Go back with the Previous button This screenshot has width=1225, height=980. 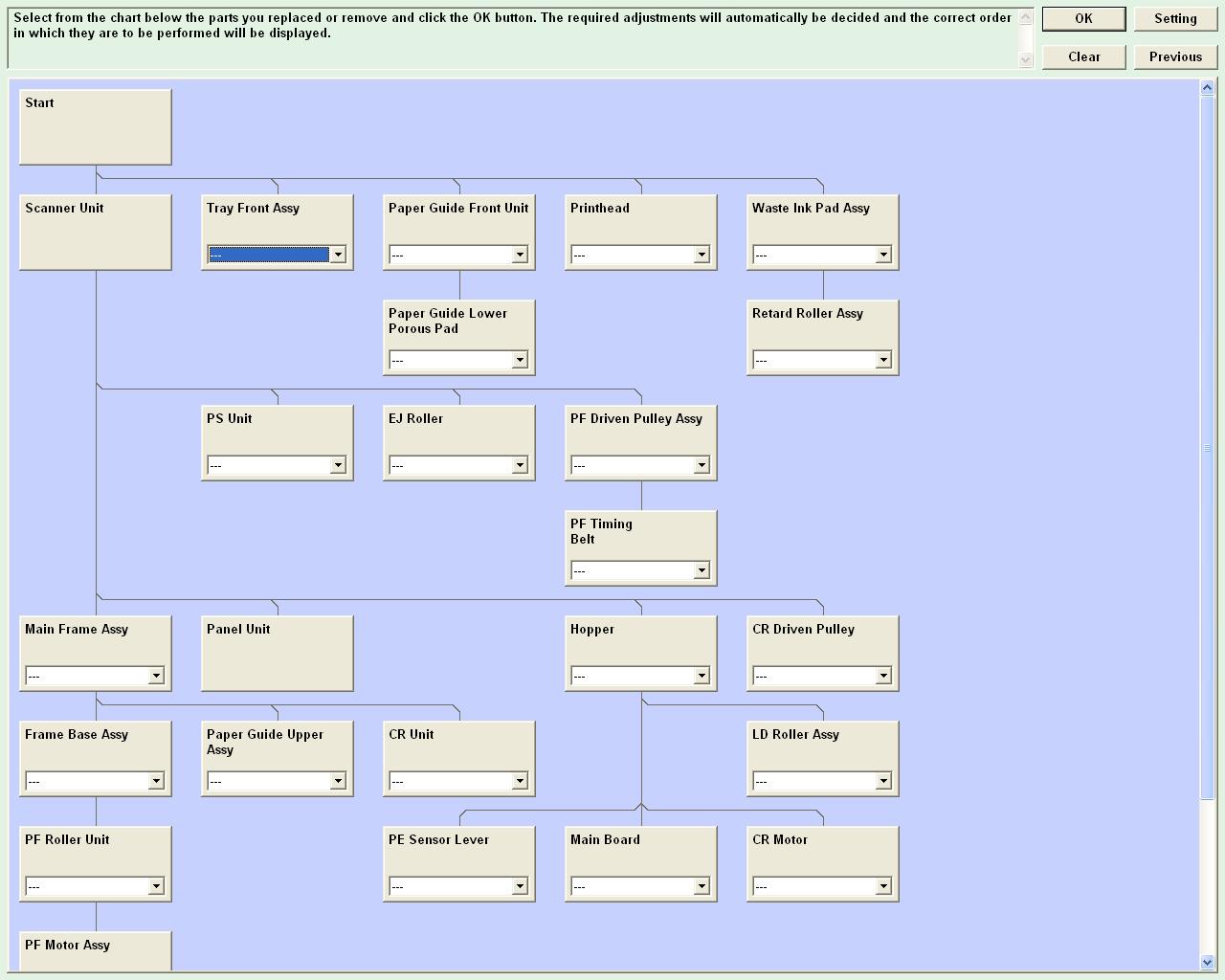pyautogui.click(x=1175, y=57)
